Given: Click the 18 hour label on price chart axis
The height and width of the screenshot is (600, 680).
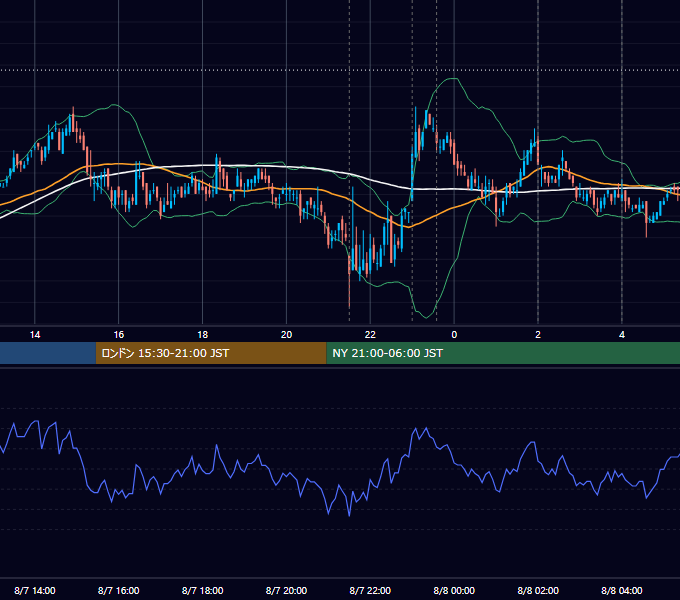Looking at the screenshot, I should [x=203, y=335].
